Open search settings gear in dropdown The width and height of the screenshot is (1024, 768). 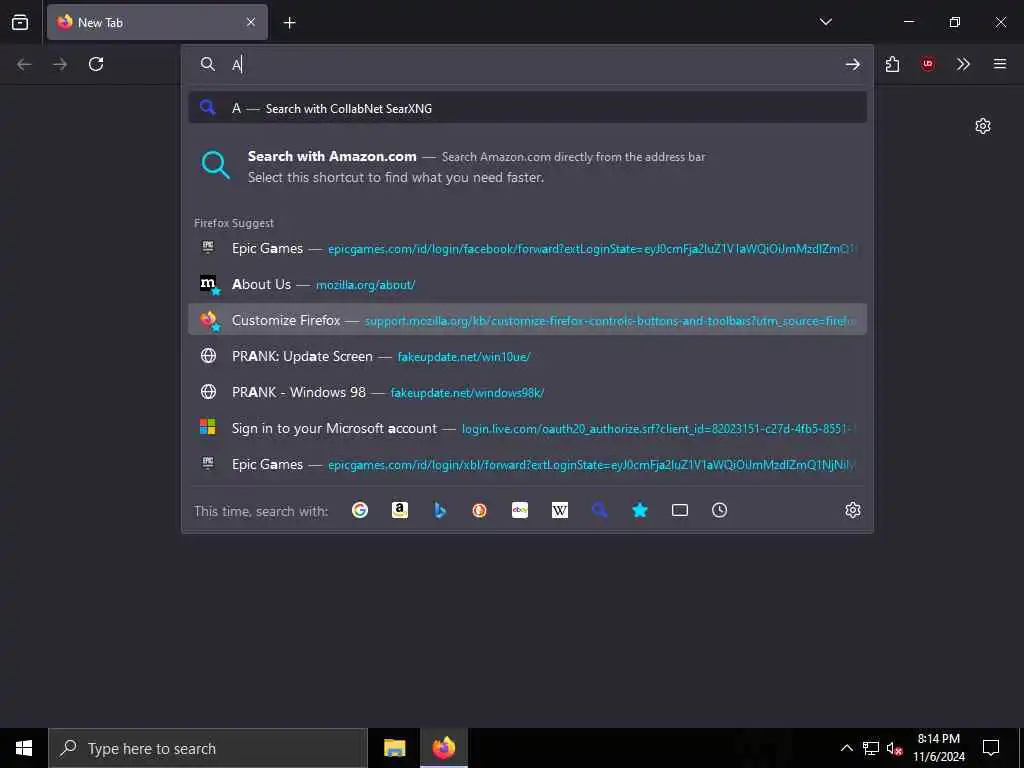852,510
